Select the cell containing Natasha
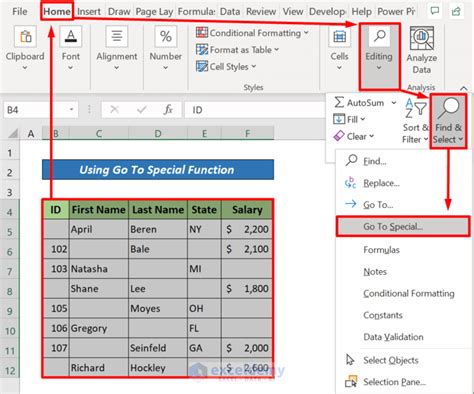The height and width of the screenshot is (394, 474). point(99,268)
